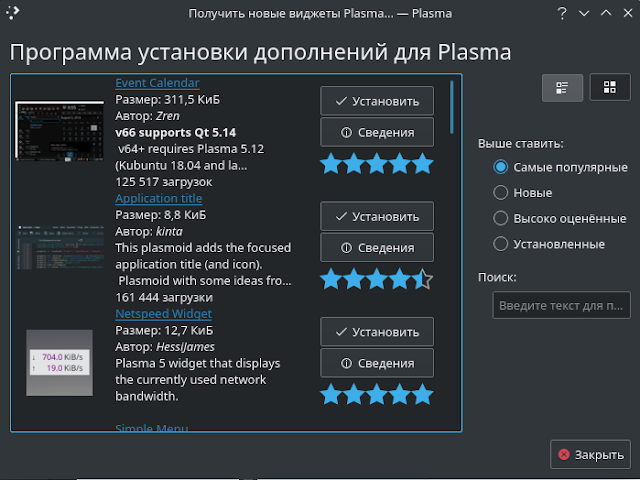Click author name HessiJames
Viewport: 640px width, 480px height.
tap(185, 347)
